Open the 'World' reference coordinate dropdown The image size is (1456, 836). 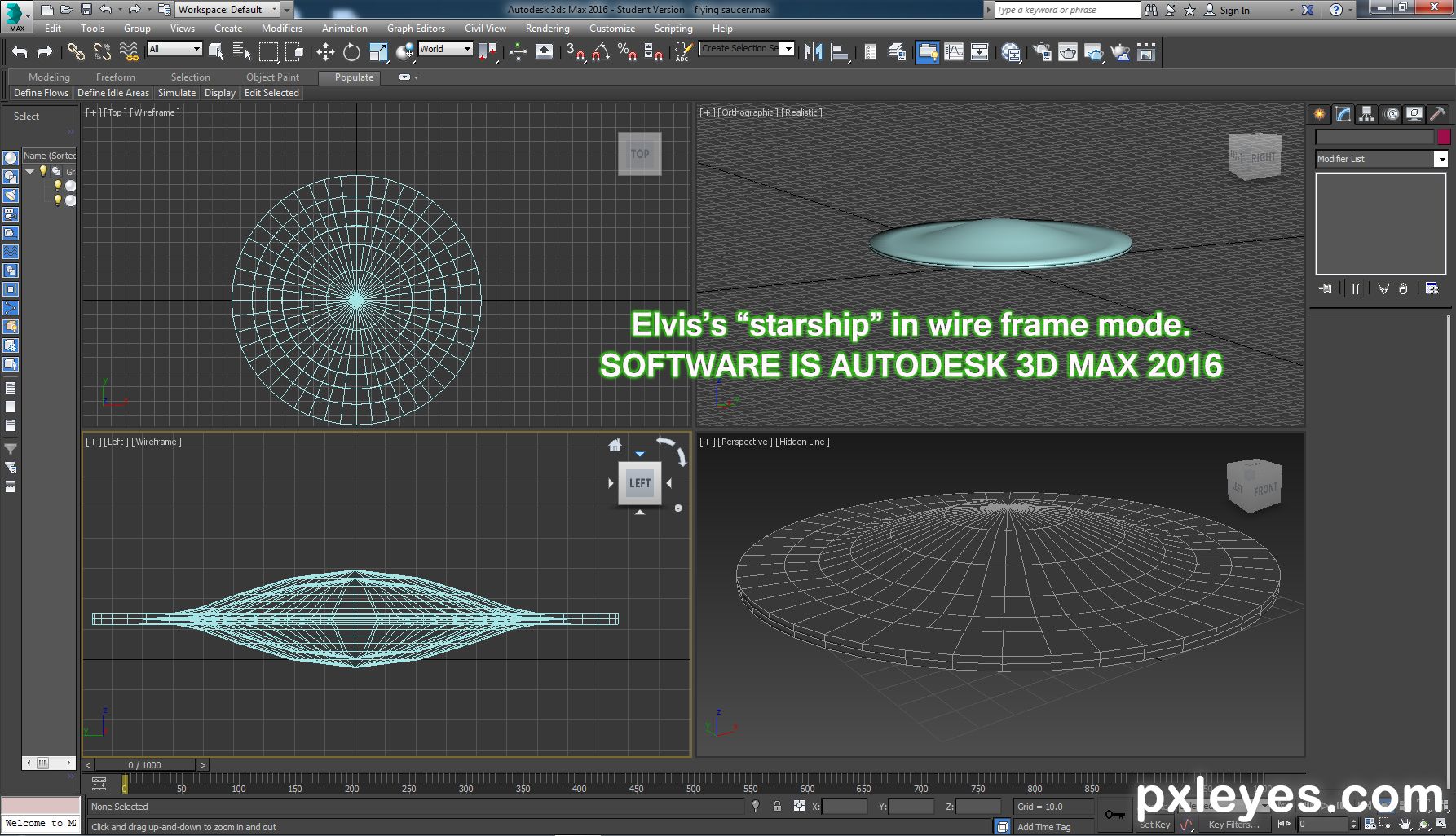[x=445, y=49]
